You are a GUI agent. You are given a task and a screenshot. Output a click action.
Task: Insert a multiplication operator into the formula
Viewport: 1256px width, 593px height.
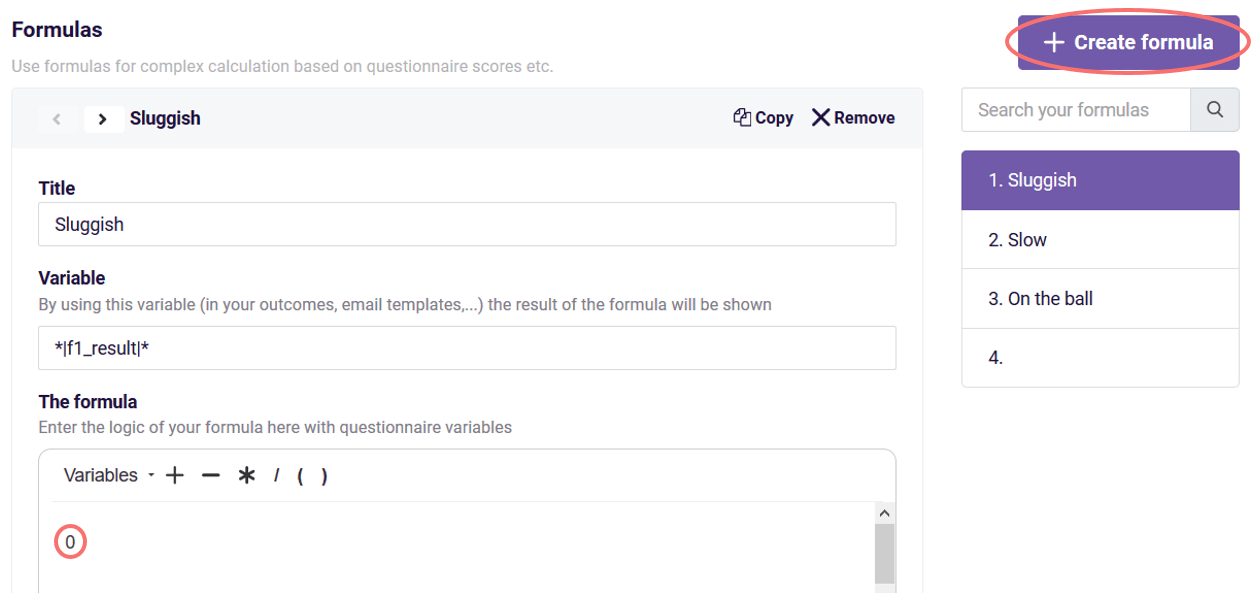[245, 475]
